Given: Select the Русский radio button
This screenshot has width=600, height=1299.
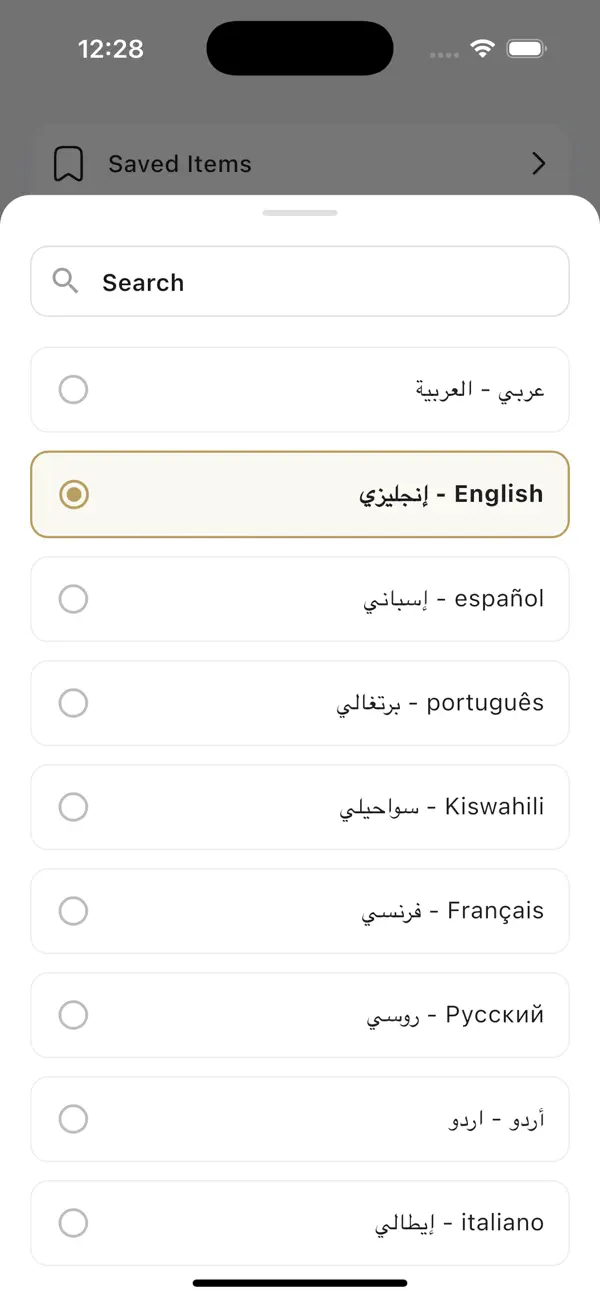Looking at the screenshot, I should point(73,1015).
